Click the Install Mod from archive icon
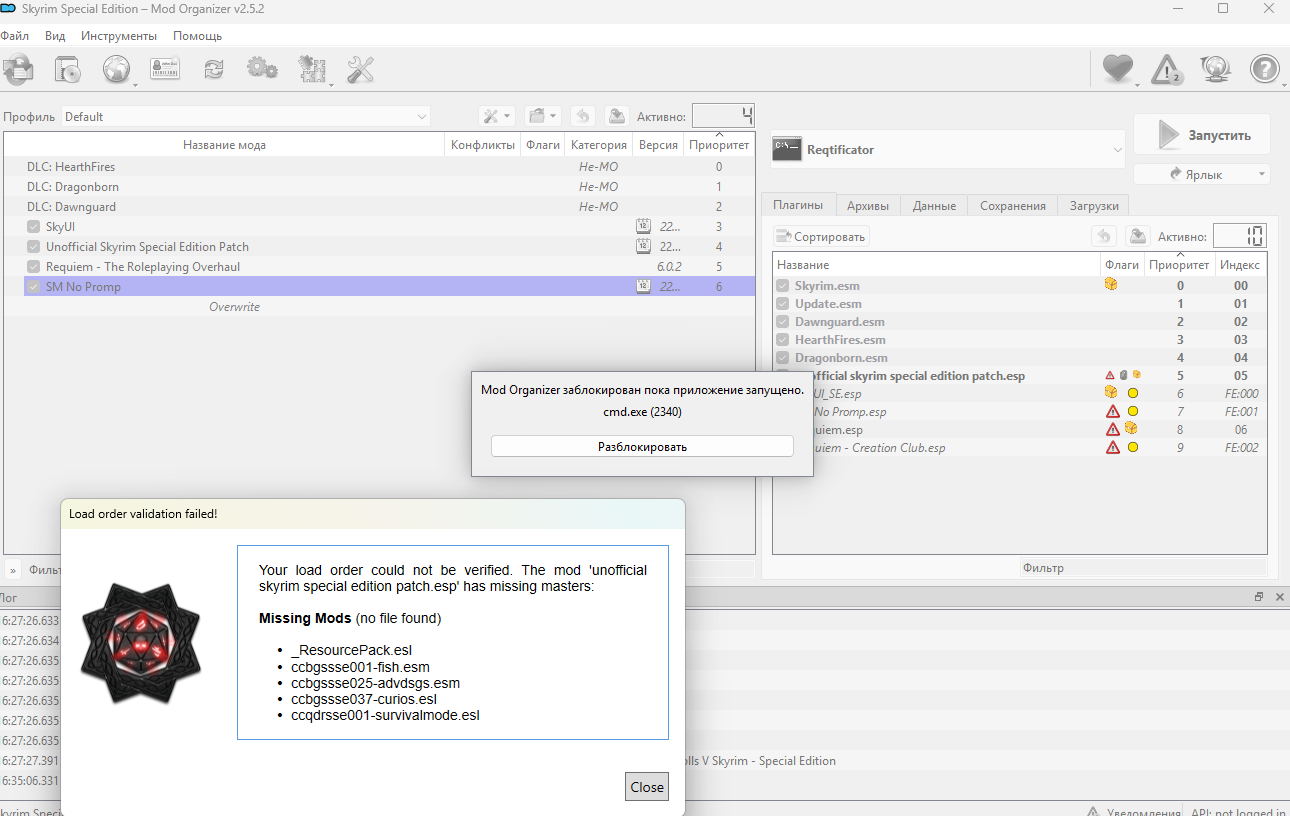1290x816 pixels. coord(67,70)
